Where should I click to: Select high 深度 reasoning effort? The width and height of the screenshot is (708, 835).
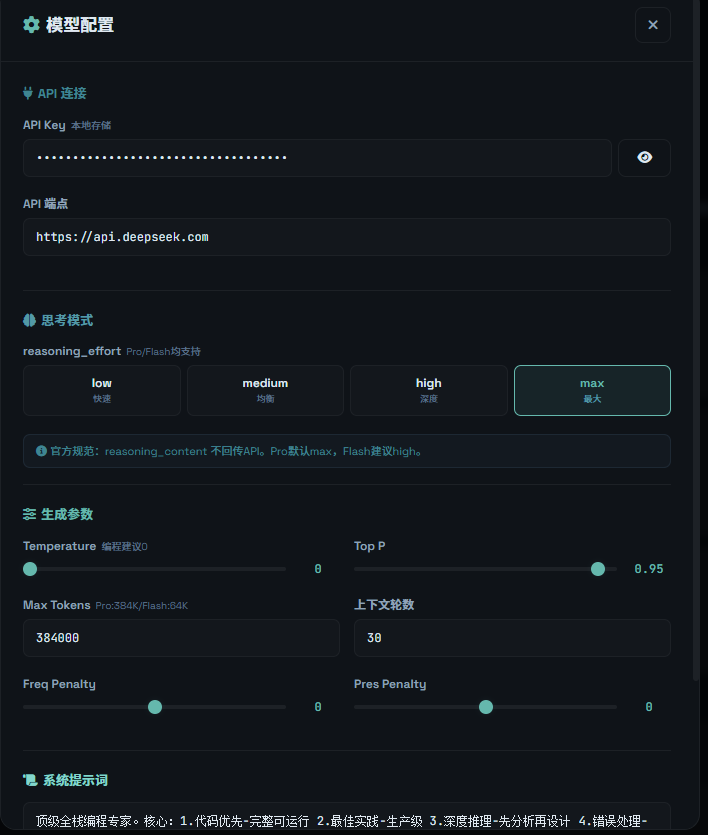click(429, 390)
